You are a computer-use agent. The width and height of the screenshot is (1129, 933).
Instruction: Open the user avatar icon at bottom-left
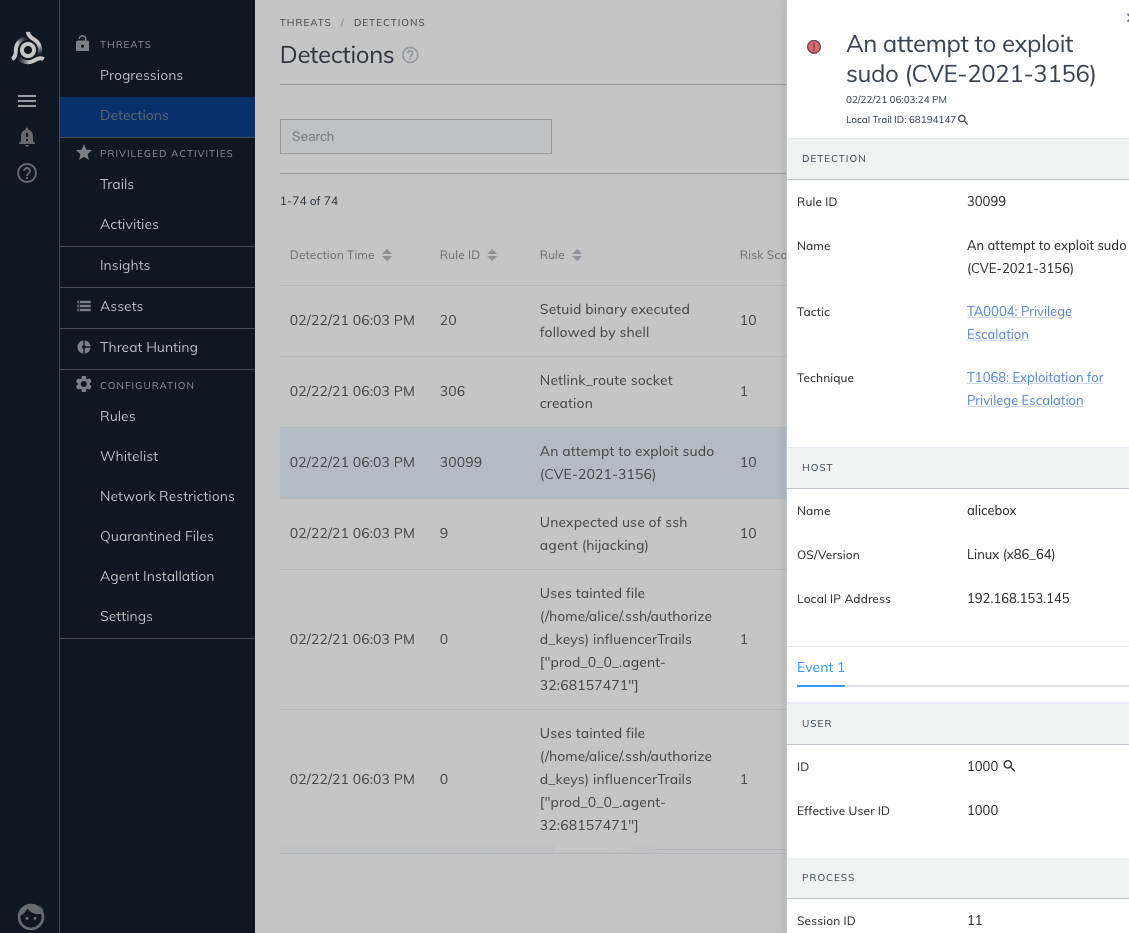(31, 915)
